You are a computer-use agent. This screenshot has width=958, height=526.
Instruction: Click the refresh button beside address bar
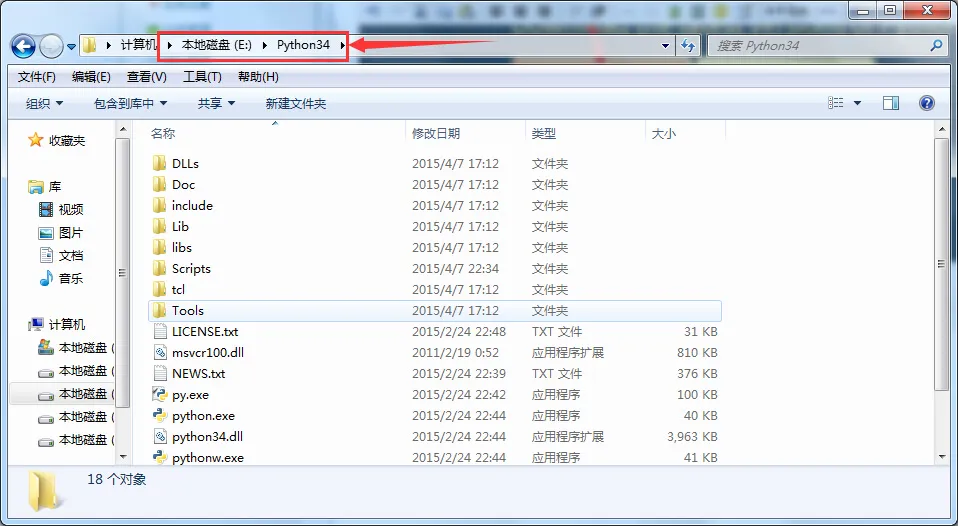pyautogui.click(x=688, y=46)
